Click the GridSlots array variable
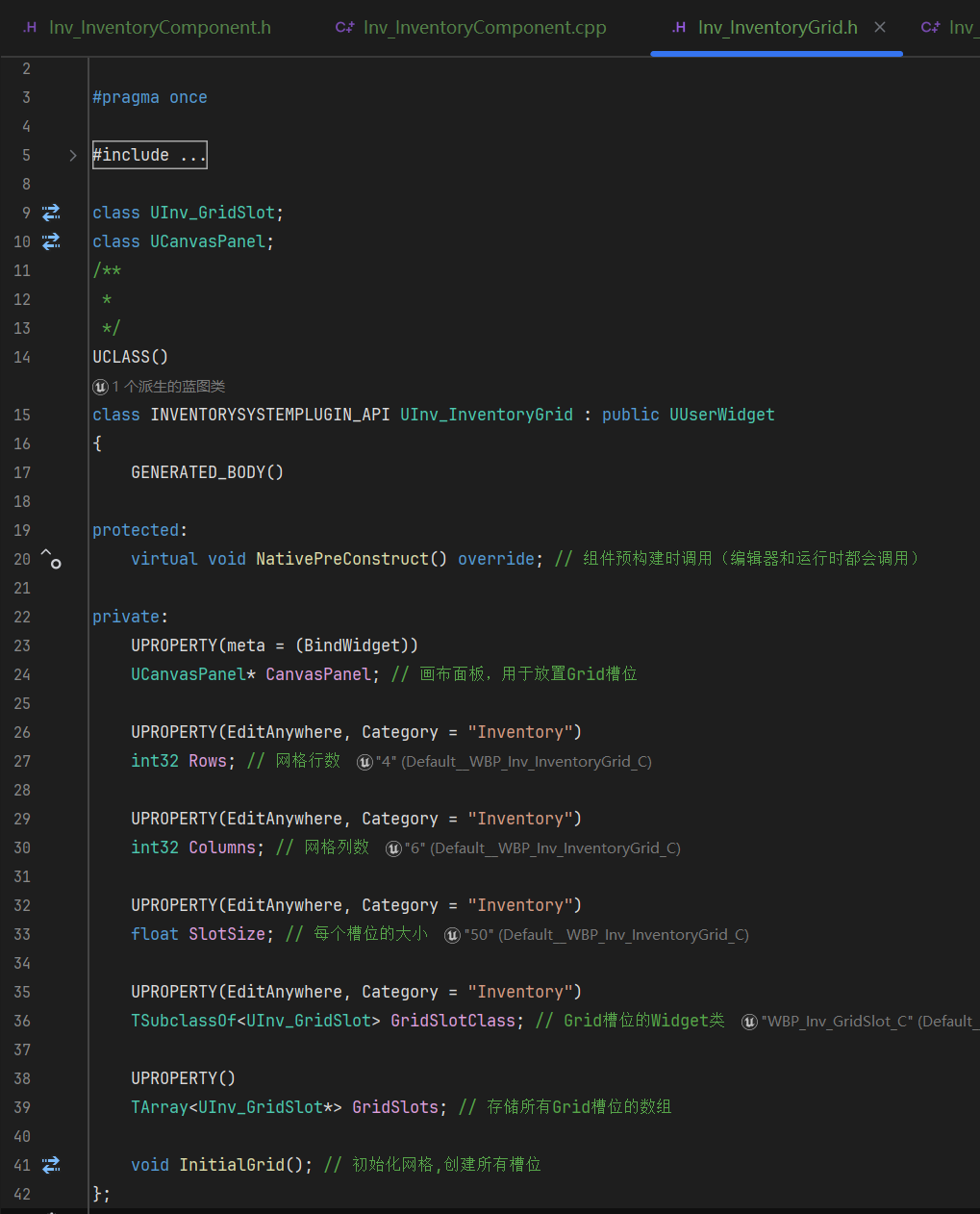This screenshot has width=980, height=1214. tap(395, 1107)
